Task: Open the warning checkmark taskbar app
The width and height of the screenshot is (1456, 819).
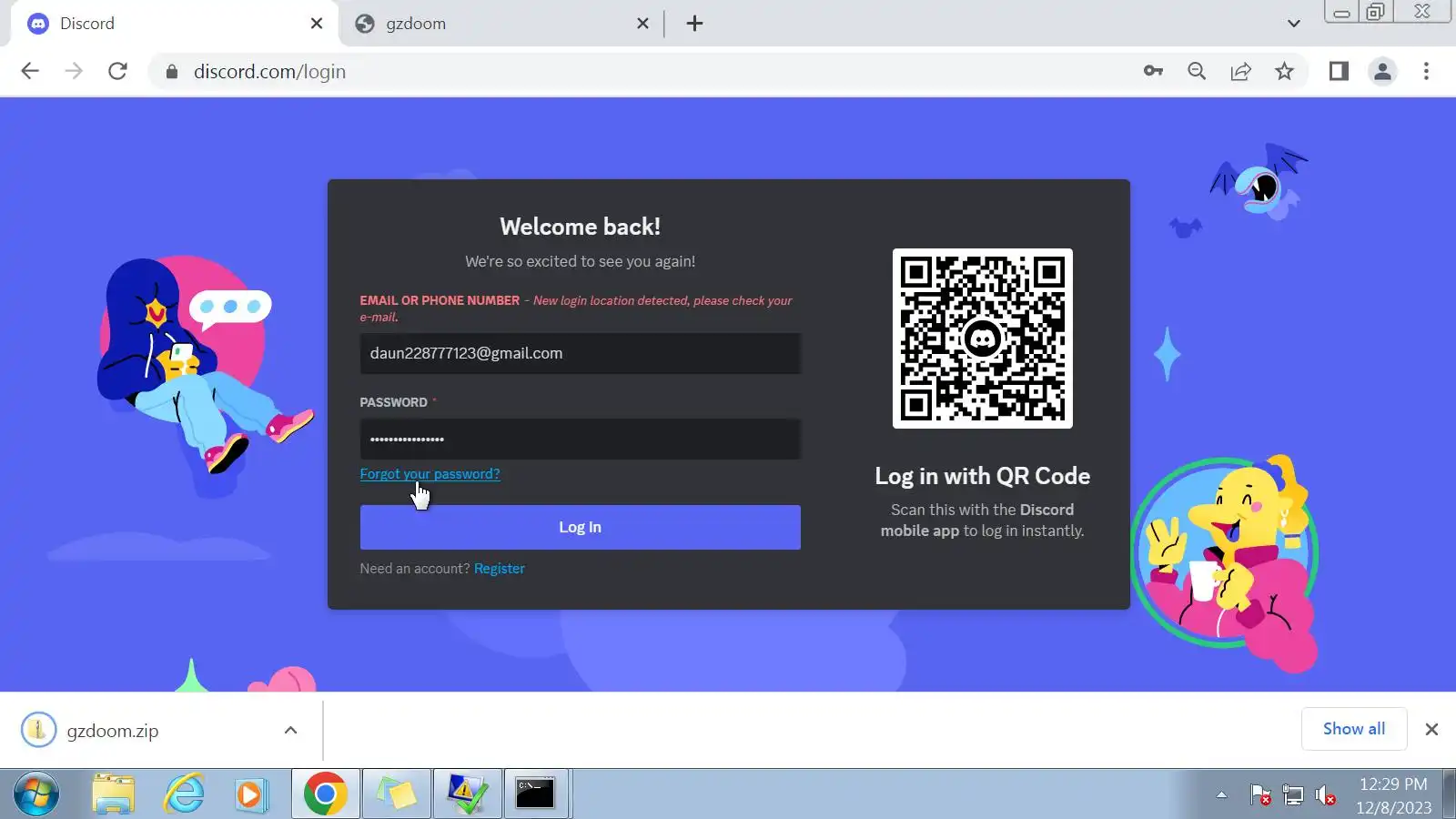Action: coord(468,794)
